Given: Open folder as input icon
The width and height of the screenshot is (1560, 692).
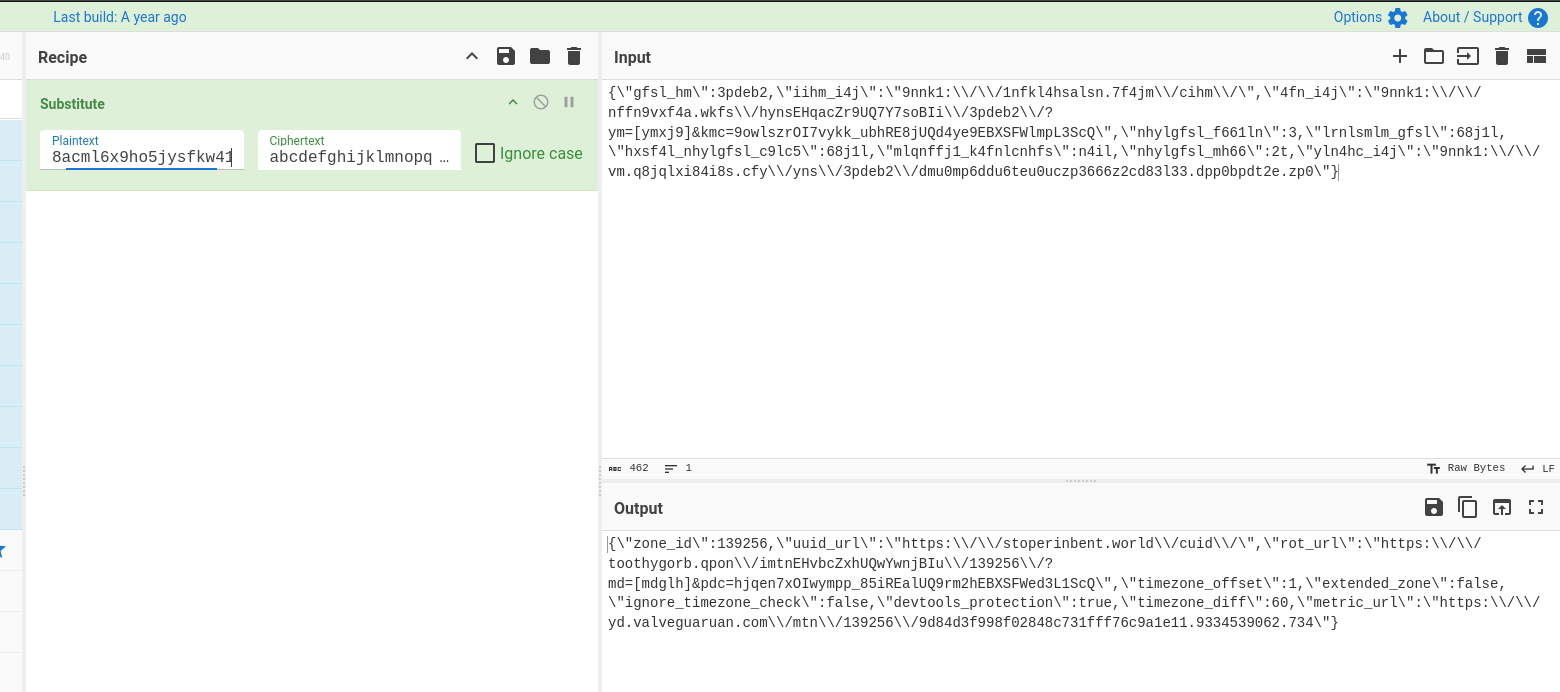Looking at the screenshot, I should (1434, 56).
